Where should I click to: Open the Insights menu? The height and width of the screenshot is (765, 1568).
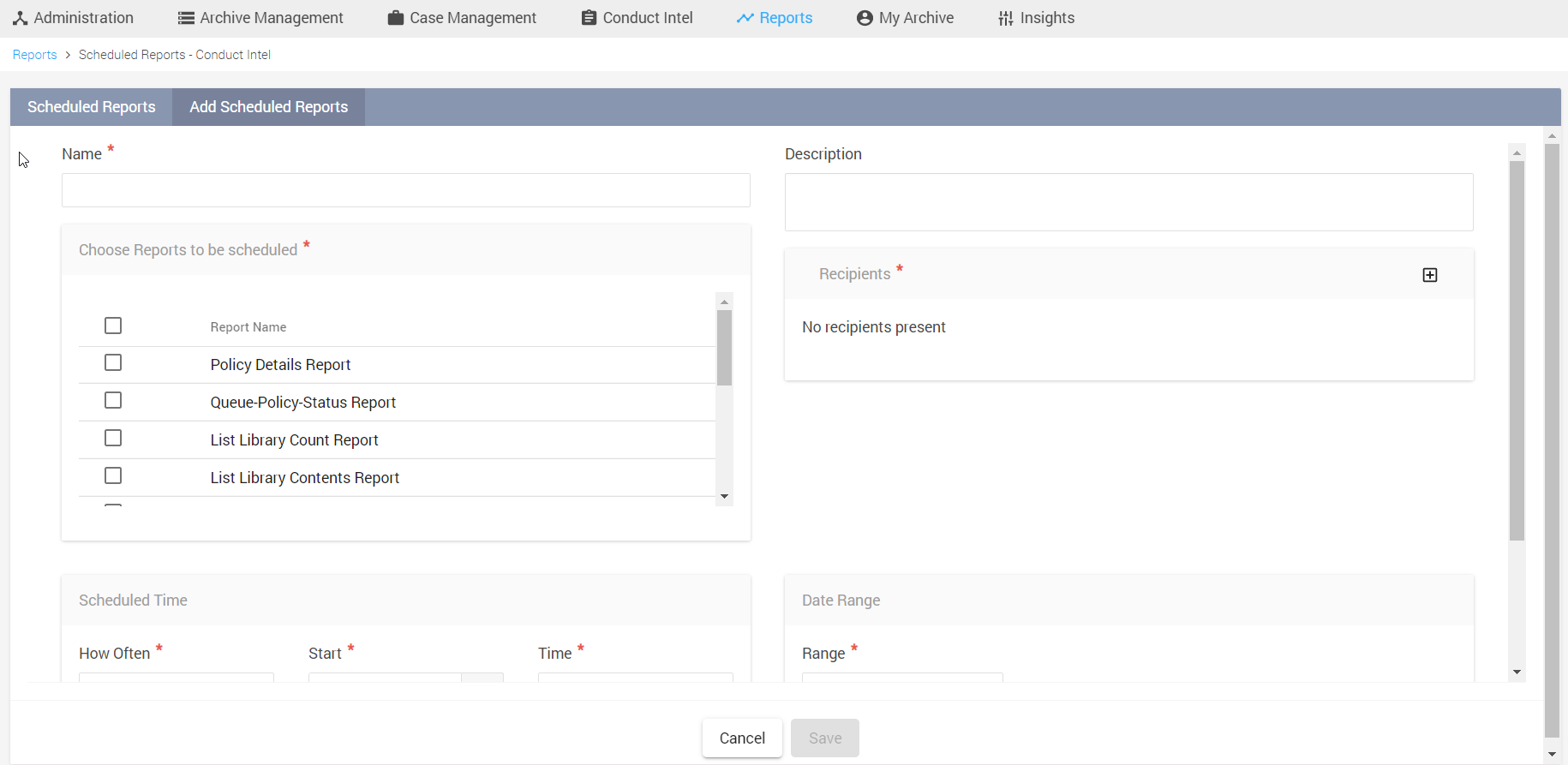coord(1037,18)
